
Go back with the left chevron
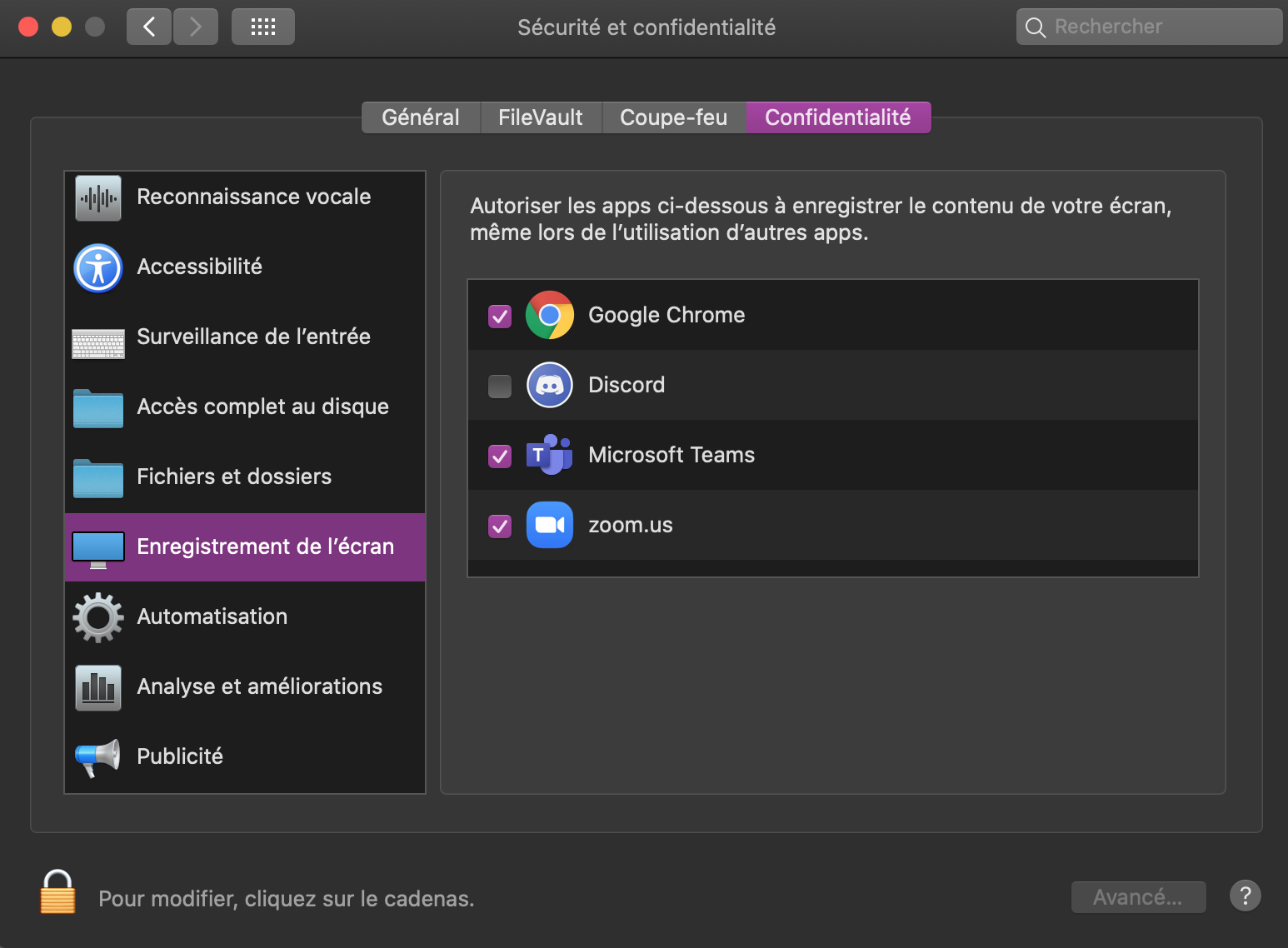point(149,27)
